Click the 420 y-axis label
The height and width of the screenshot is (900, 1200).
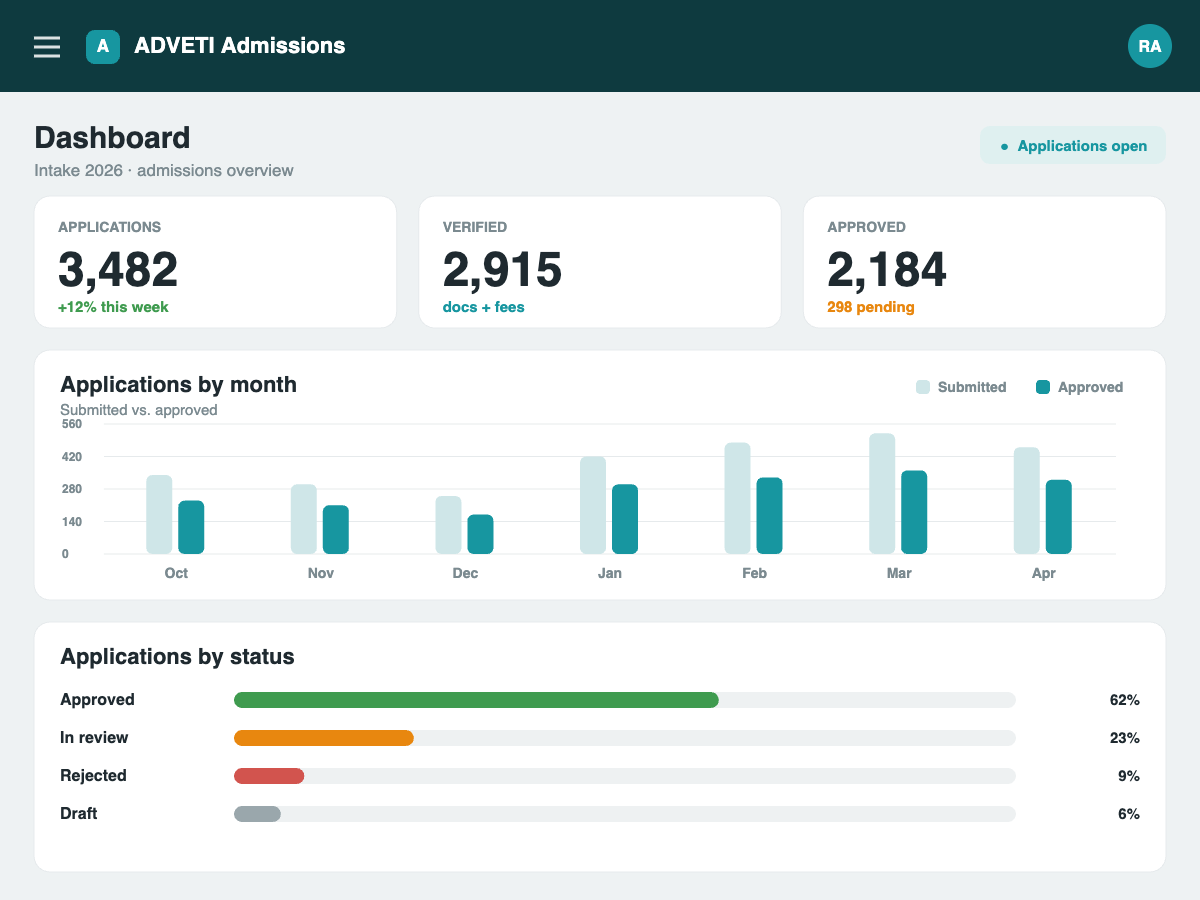point(72,457)
